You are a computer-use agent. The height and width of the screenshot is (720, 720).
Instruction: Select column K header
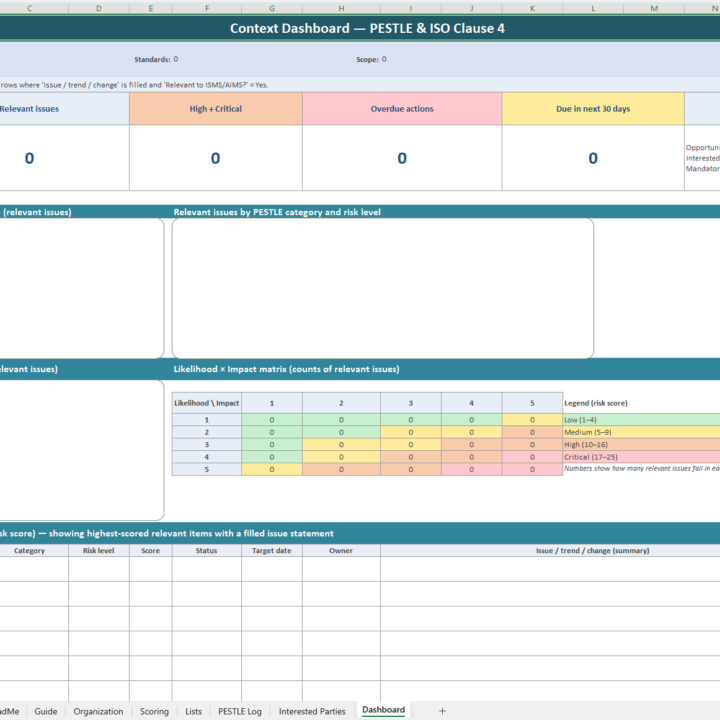532,8
